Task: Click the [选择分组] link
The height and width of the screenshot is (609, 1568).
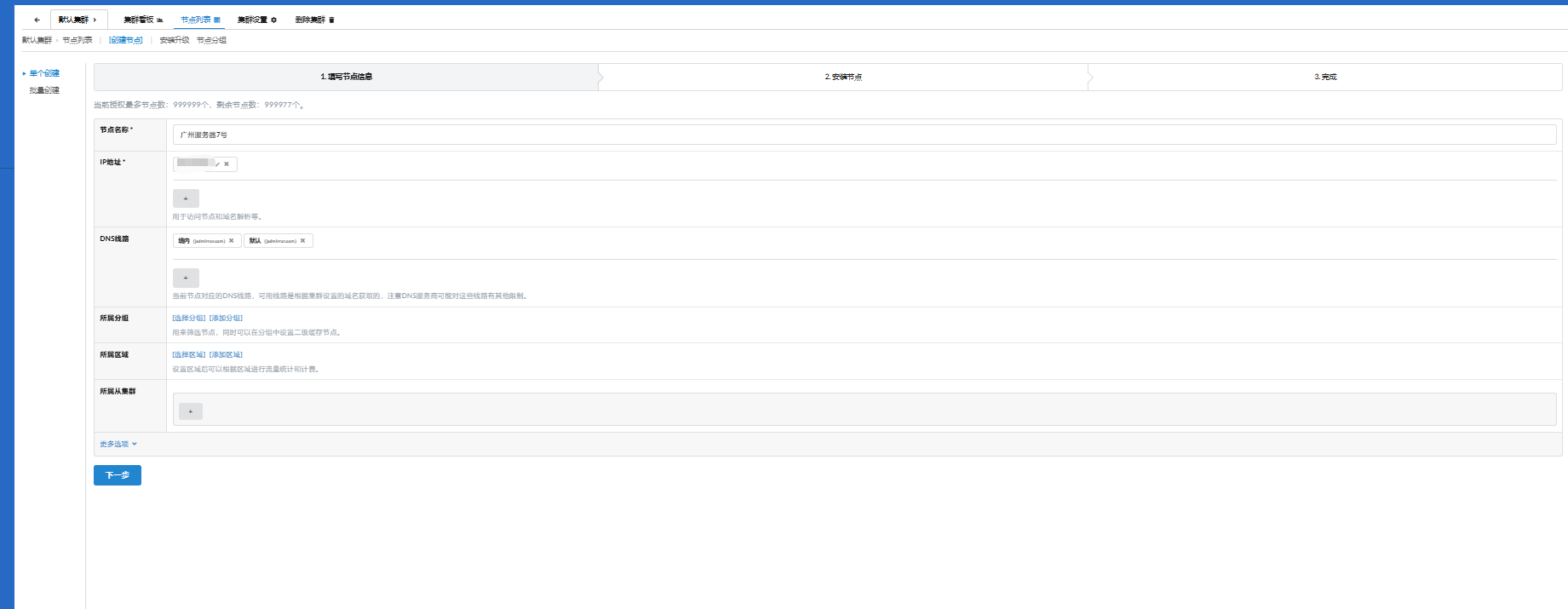Action: 189,319
